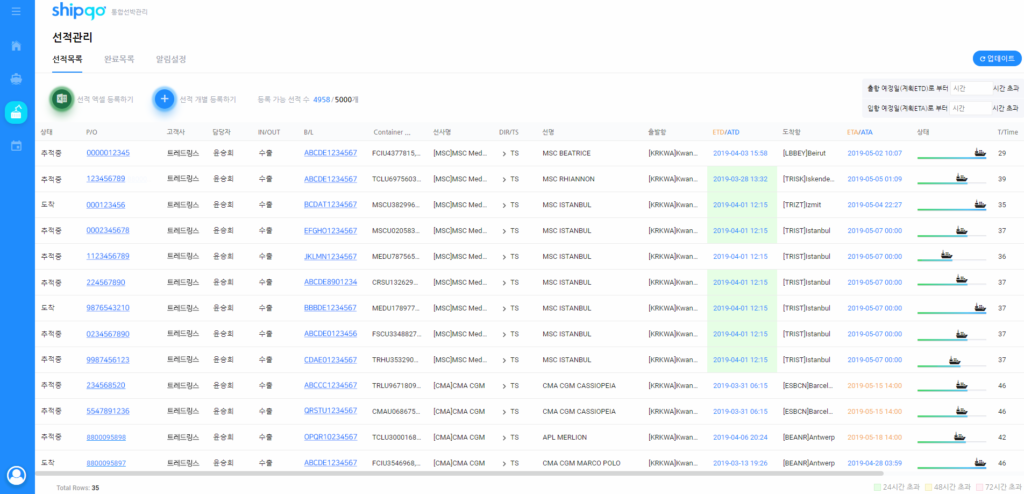Expand TS chevron in APL MERLION row

[504, 438]
